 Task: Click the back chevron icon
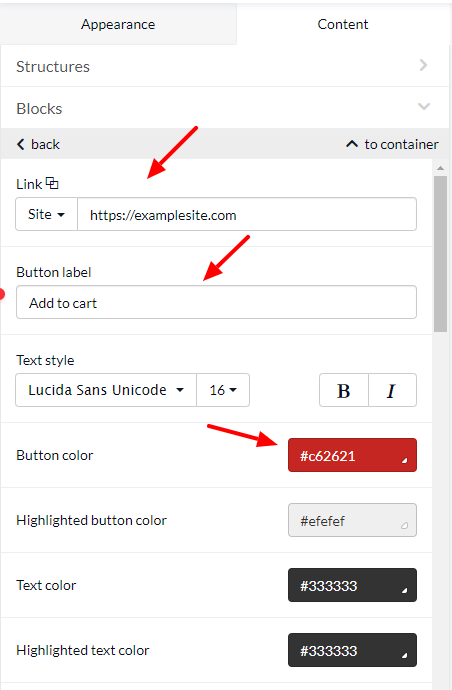pyautogui.click(x=20, y=144)
